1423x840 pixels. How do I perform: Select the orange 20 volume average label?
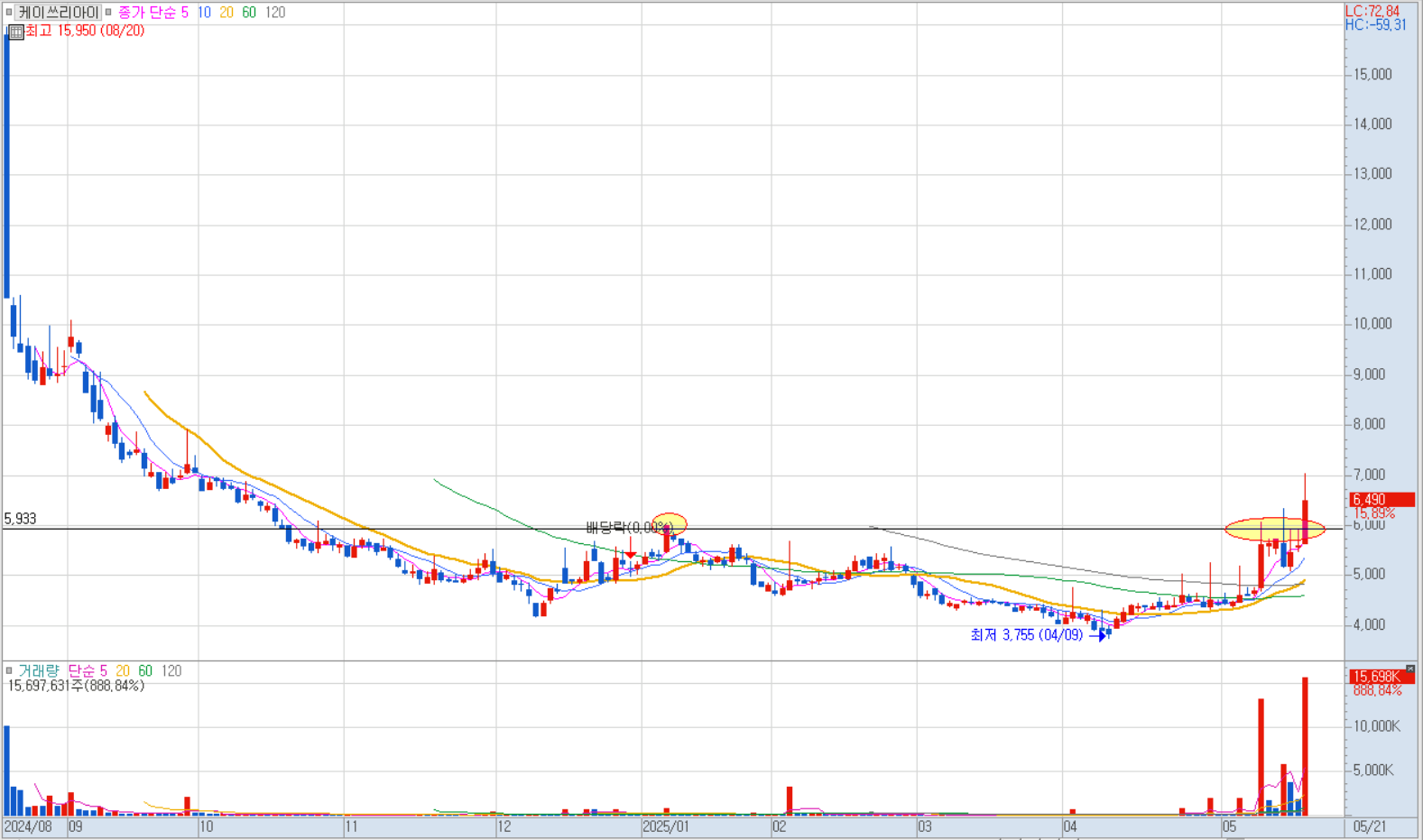tap(123, 671)
